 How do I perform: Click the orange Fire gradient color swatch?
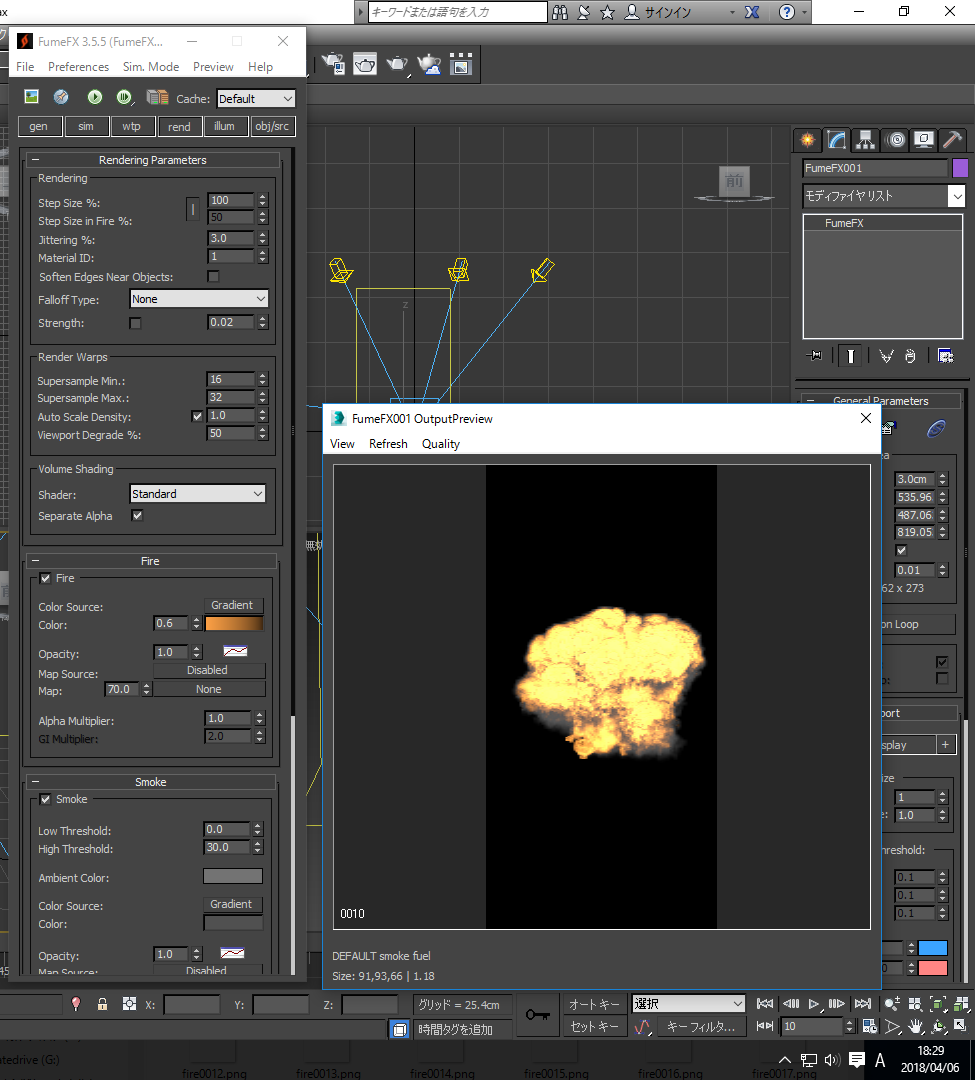pos(233,623)
